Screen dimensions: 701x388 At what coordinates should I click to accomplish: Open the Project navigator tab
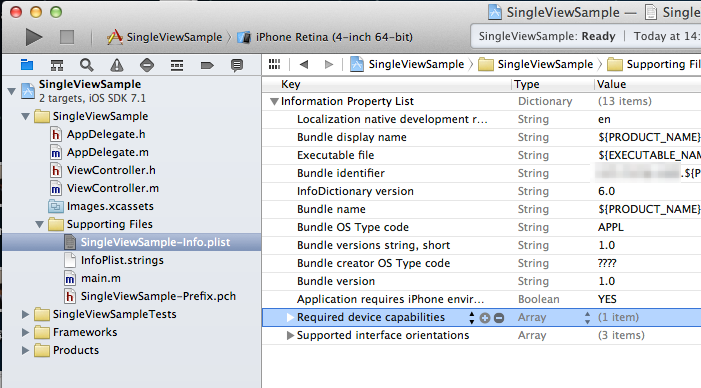[27, 65]
